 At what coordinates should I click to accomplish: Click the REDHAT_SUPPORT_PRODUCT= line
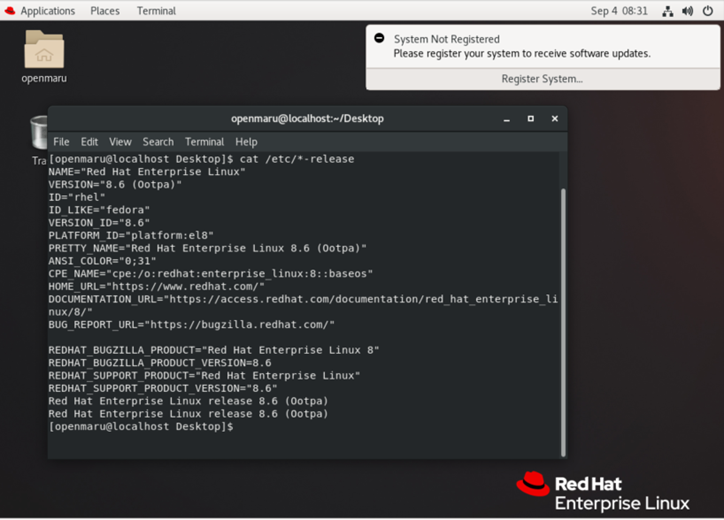tap(204, 375)
